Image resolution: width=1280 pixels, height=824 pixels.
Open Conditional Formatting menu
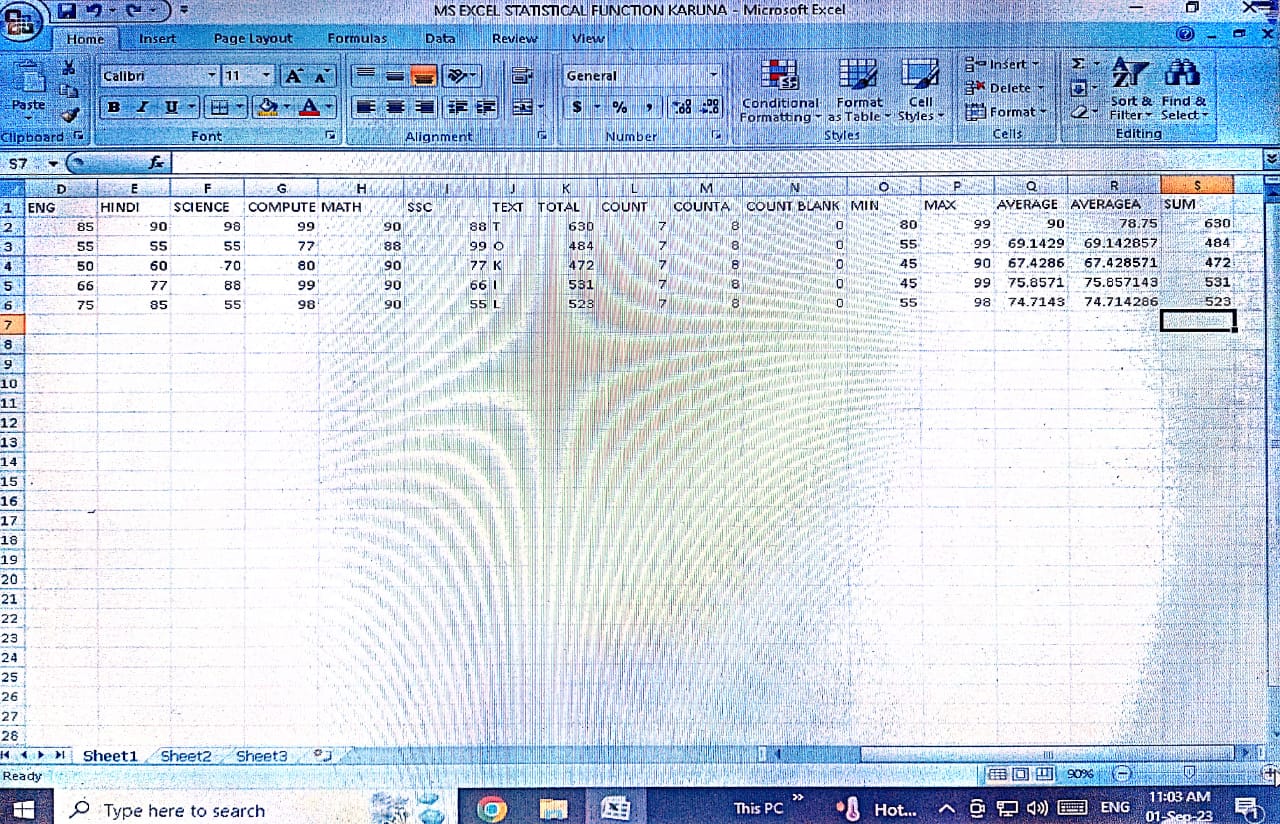(779, 91)
